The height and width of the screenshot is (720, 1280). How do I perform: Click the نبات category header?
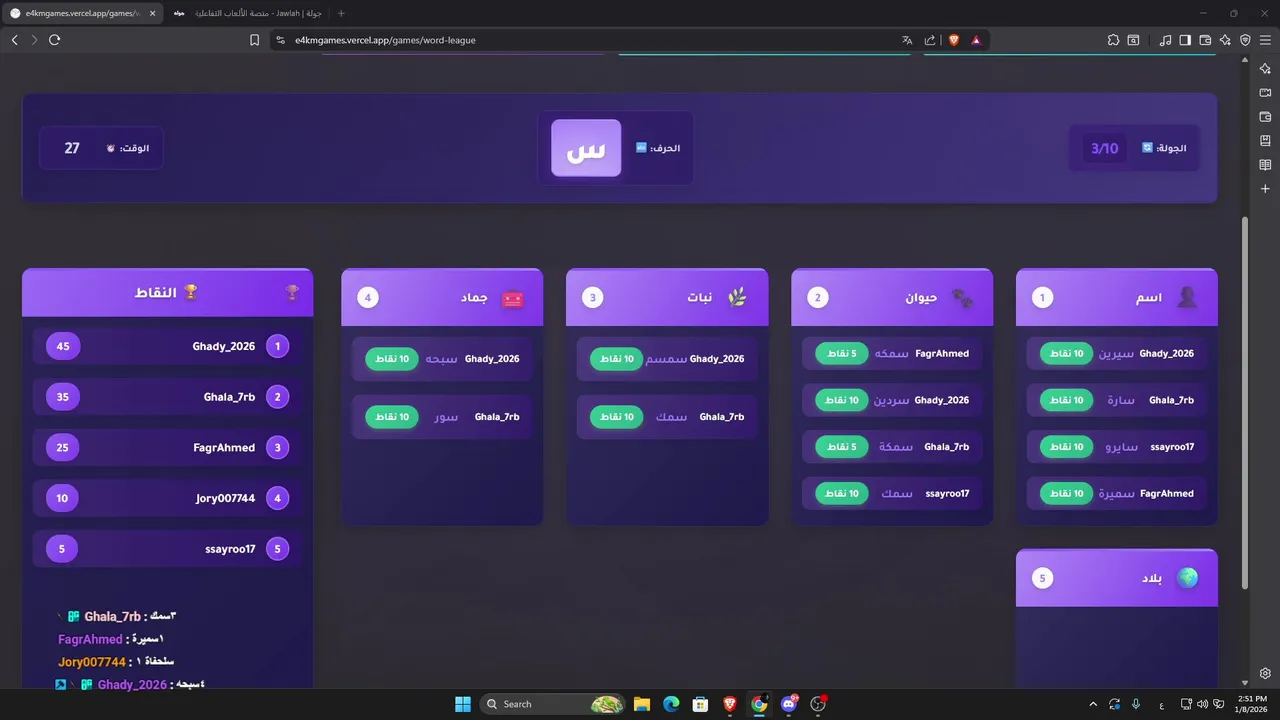click(x=667, y=297)
